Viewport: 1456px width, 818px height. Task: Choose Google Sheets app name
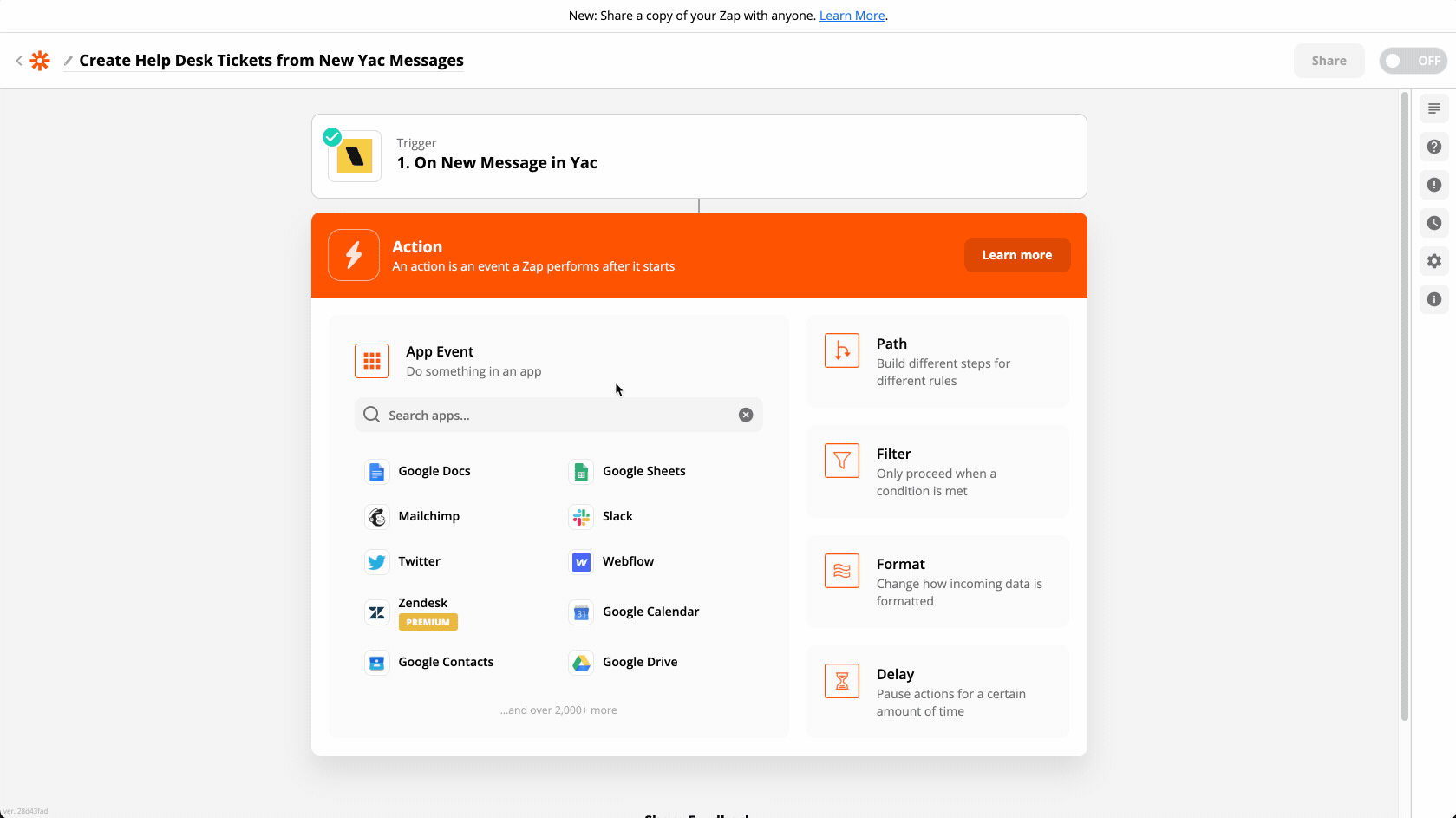(x=643, y=471)
